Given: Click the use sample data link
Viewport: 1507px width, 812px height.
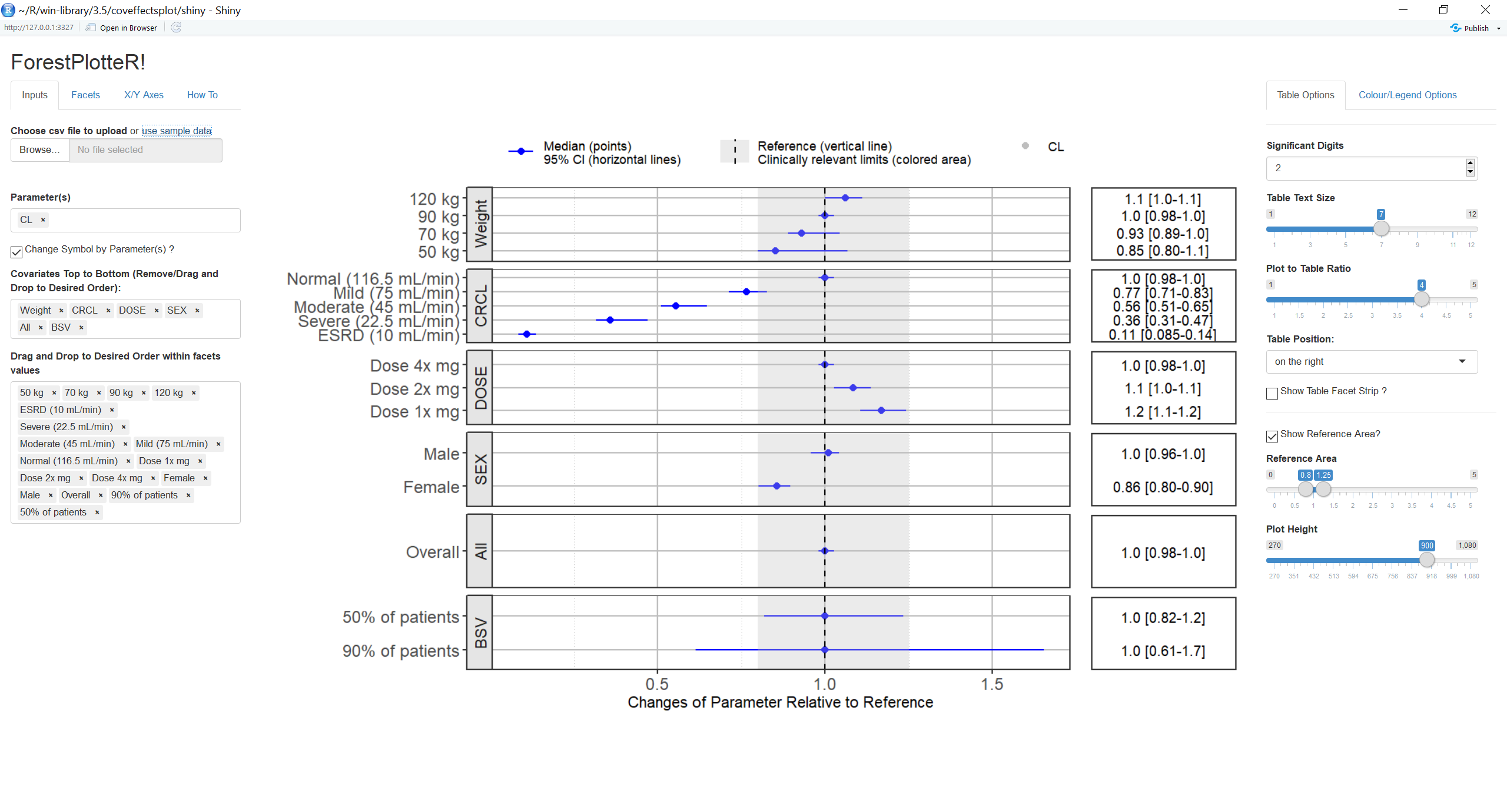Looking at the screenshot, I should (x=177, y=131).
